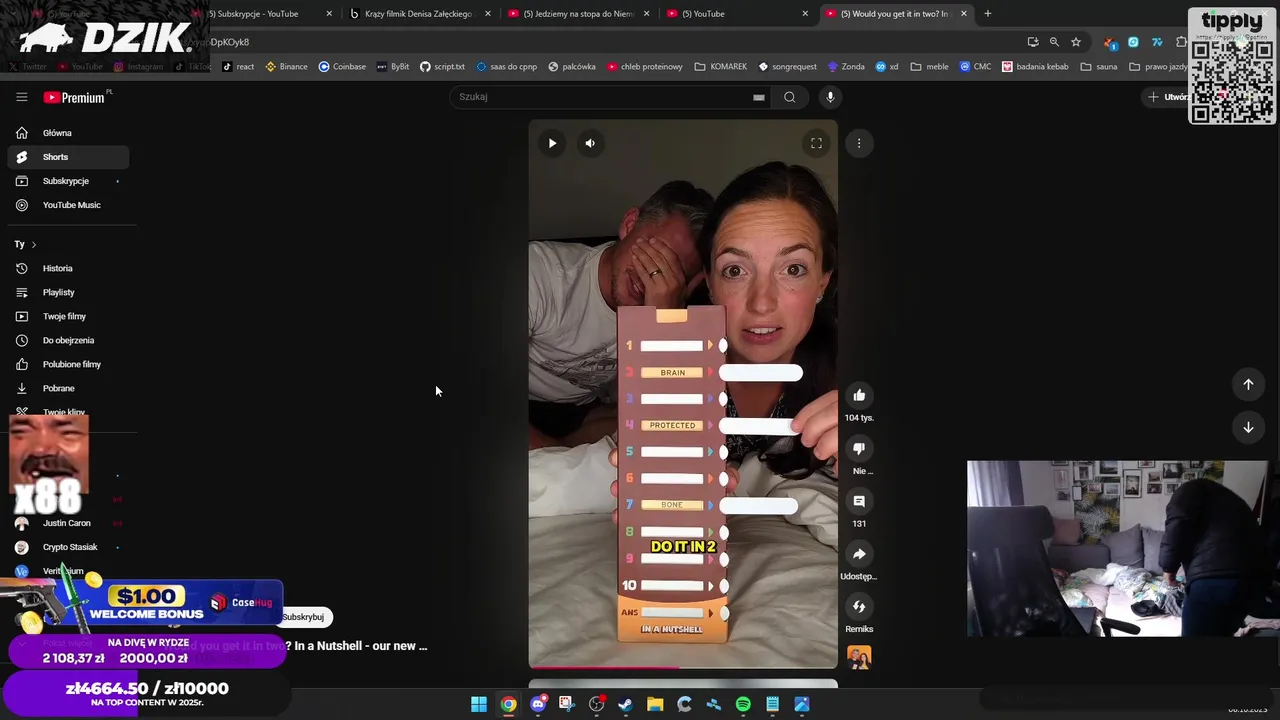Open the sound thumbnail below Remiks
The image size is (1280, 720).
point(859,657)
